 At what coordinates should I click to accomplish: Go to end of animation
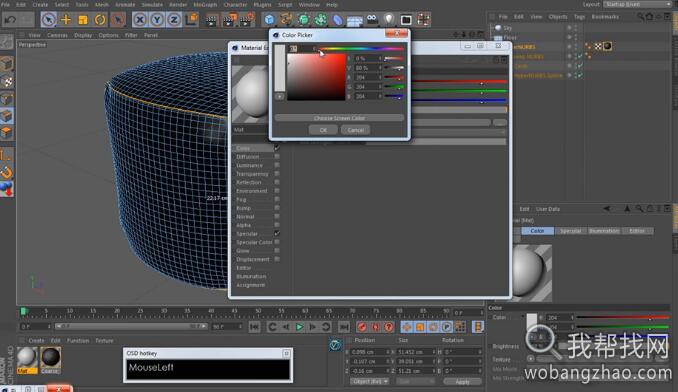coord(344,327)
